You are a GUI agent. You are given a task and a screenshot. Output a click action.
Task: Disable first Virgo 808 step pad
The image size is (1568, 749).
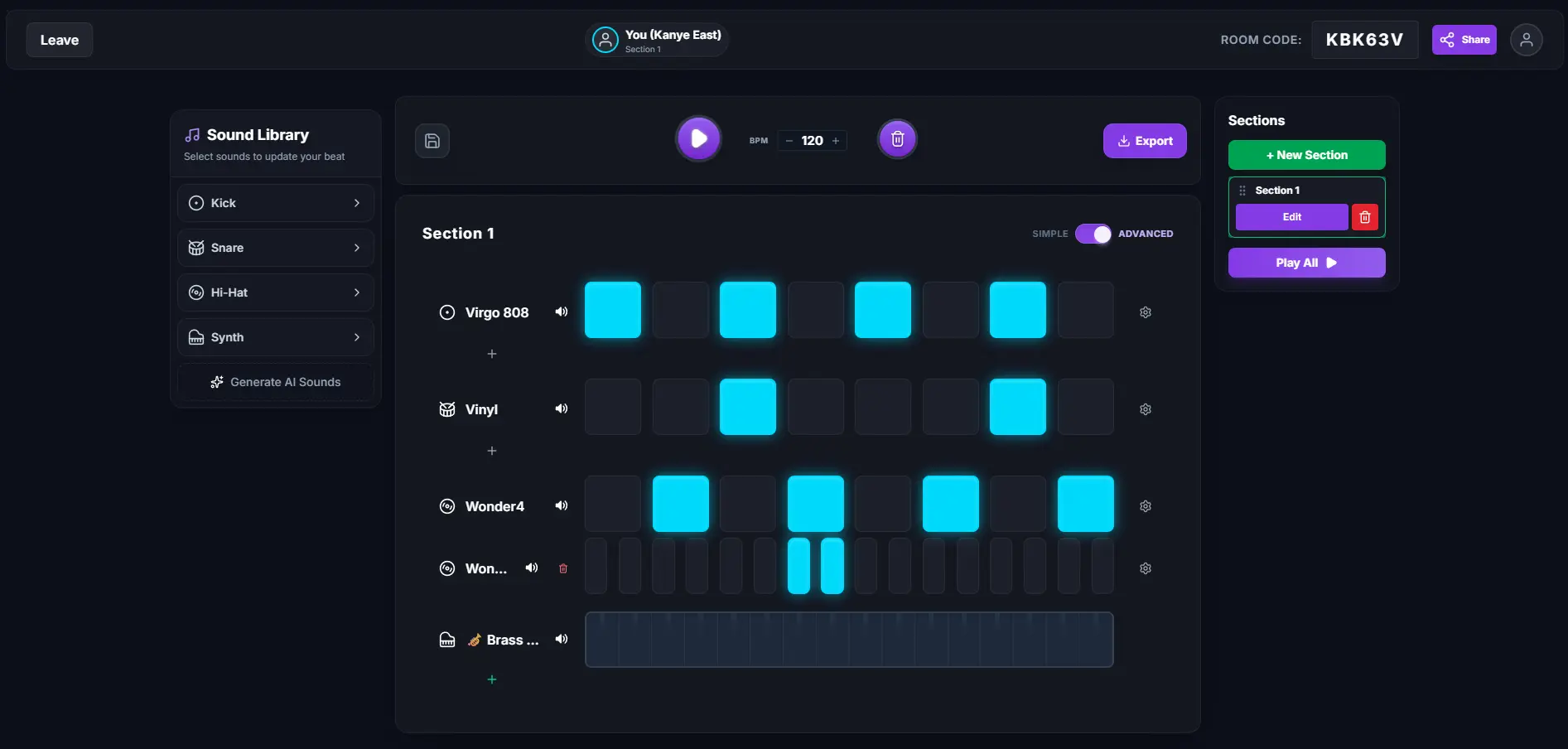tap(613, 310)
